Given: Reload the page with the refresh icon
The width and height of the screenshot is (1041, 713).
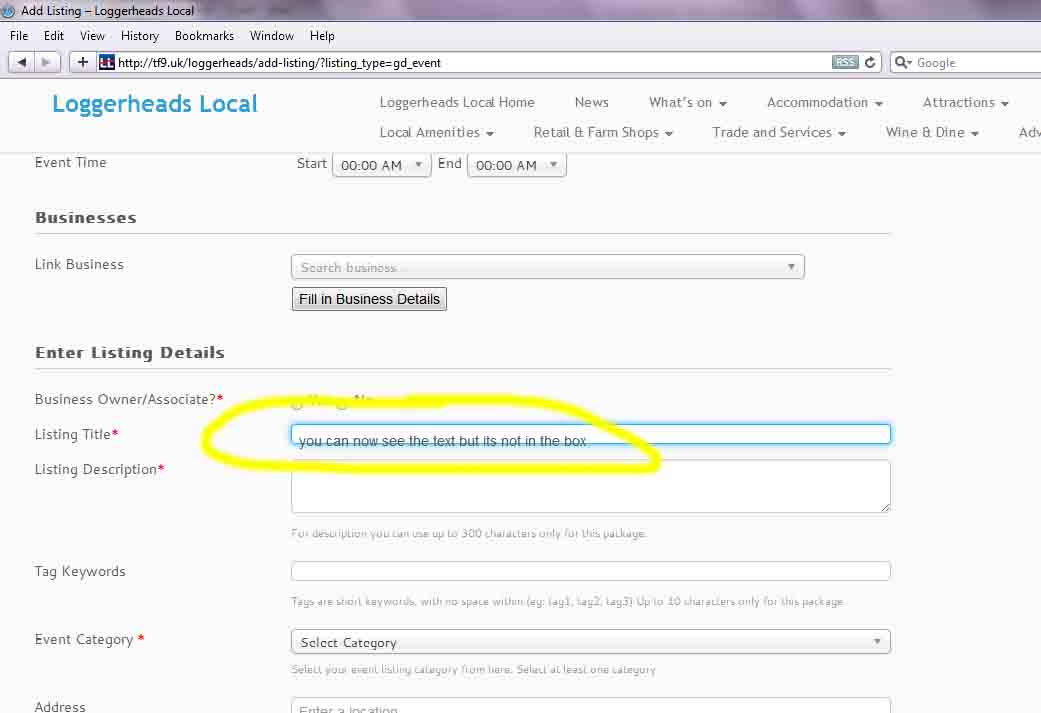Looking at the screenshot, I should pos(870,62).
